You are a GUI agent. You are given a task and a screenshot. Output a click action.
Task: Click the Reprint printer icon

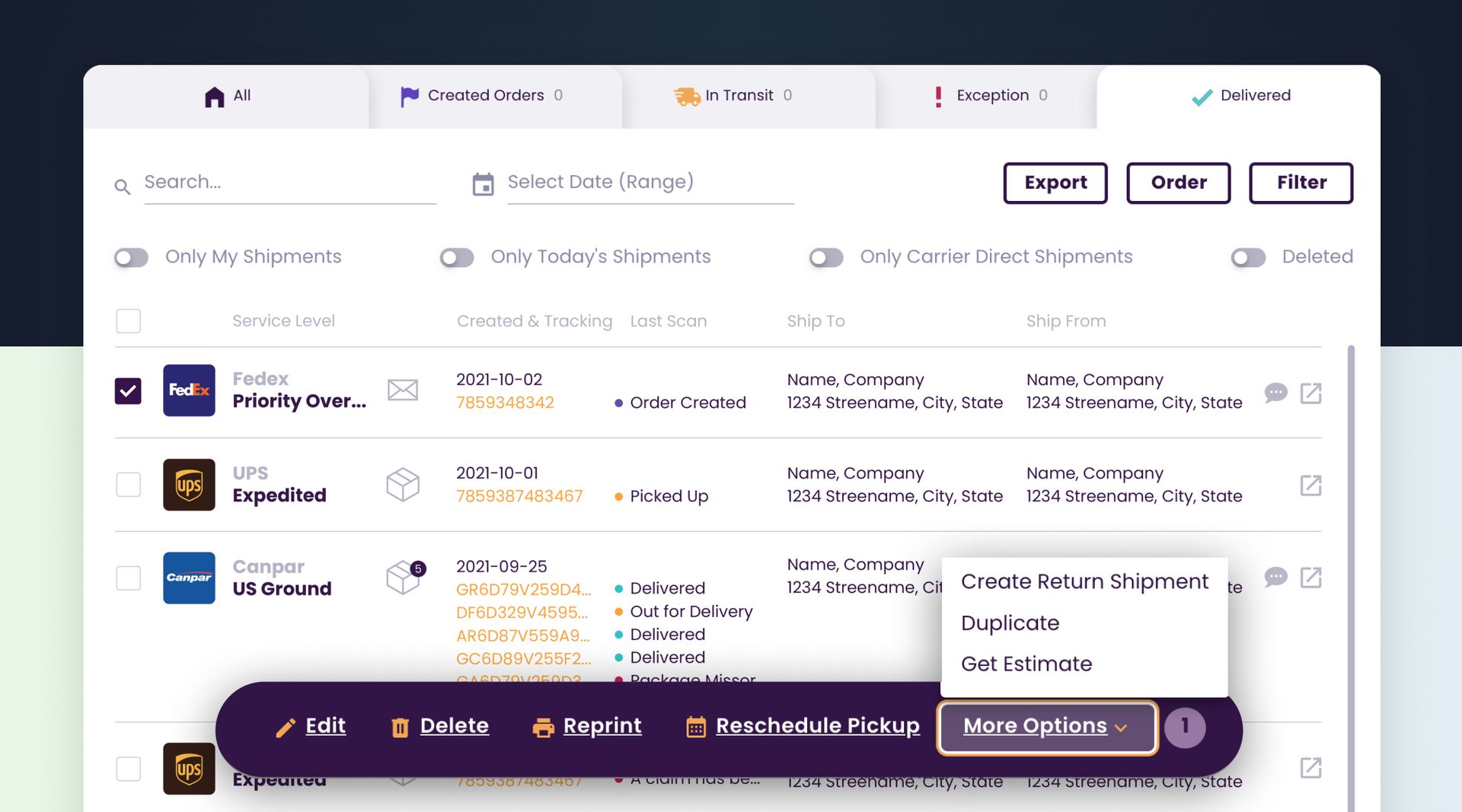click(x=543, y=727)
